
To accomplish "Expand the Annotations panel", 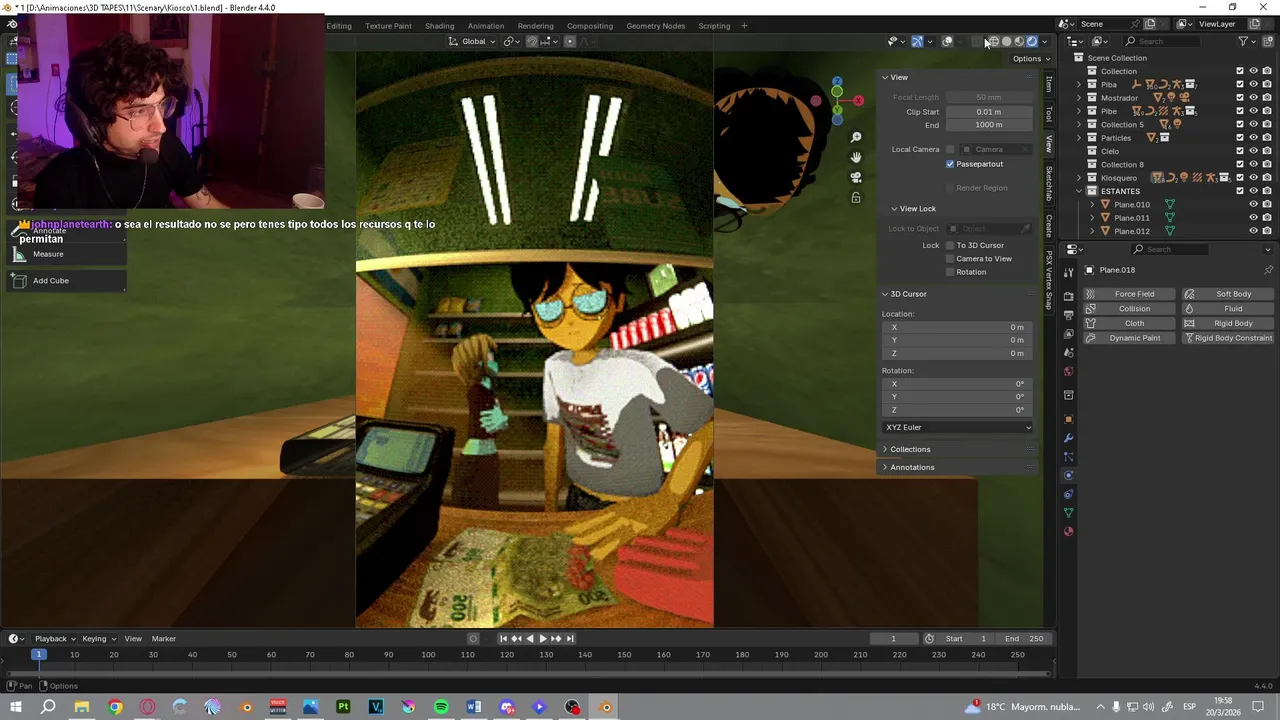I will [885, 467].
